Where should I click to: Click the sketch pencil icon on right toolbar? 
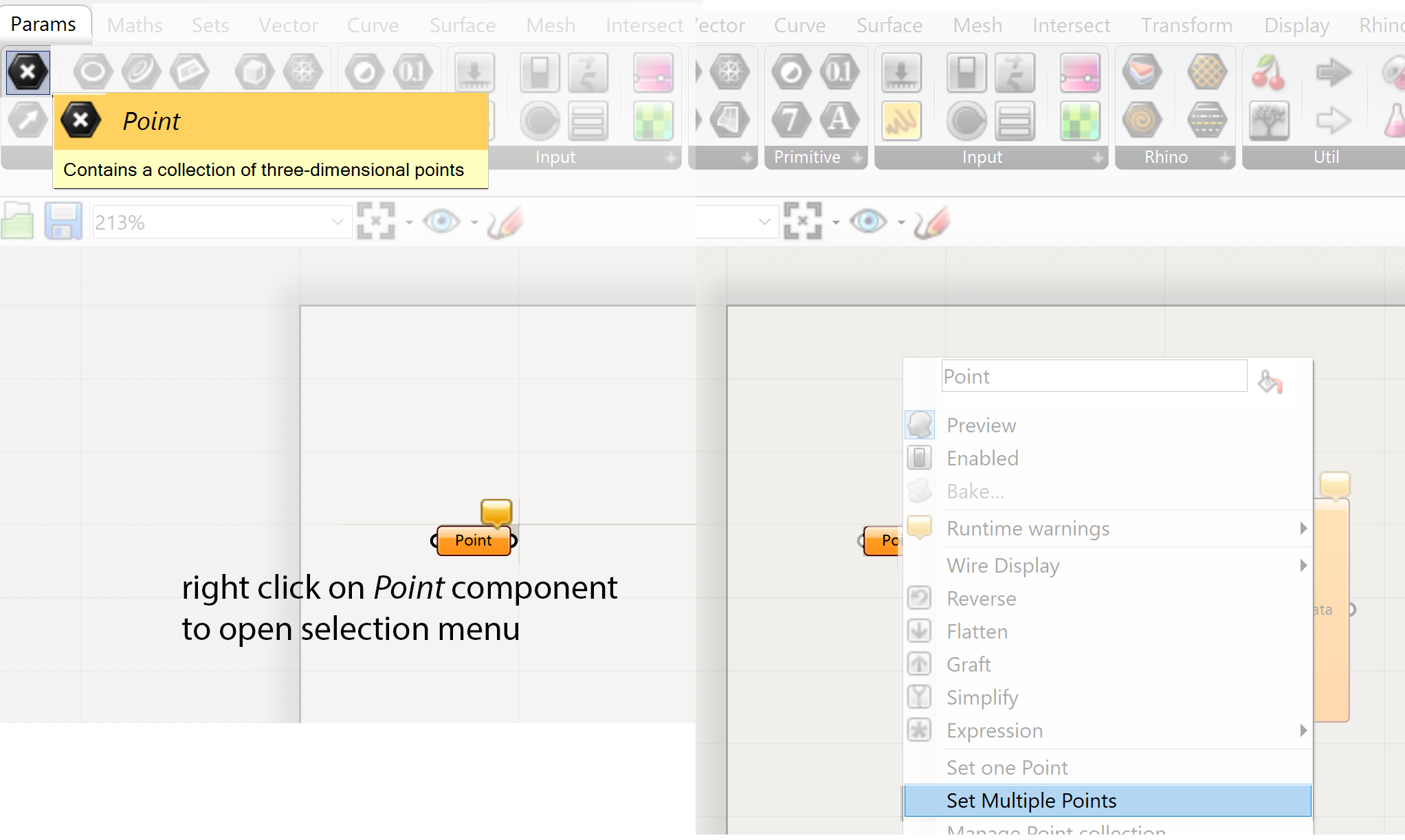(931, 222)
